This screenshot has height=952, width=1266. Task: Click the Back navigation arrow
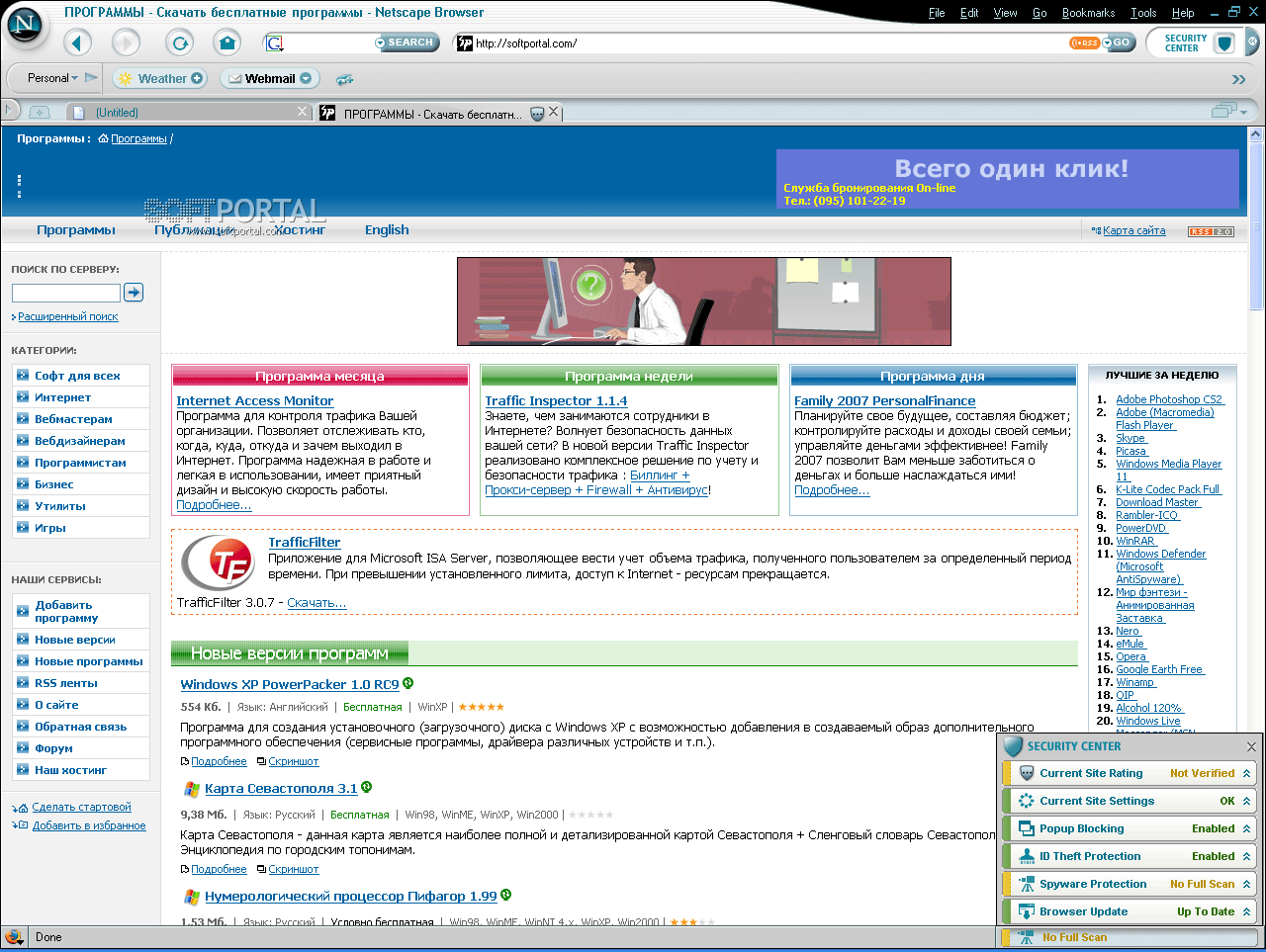pos(77,43)
